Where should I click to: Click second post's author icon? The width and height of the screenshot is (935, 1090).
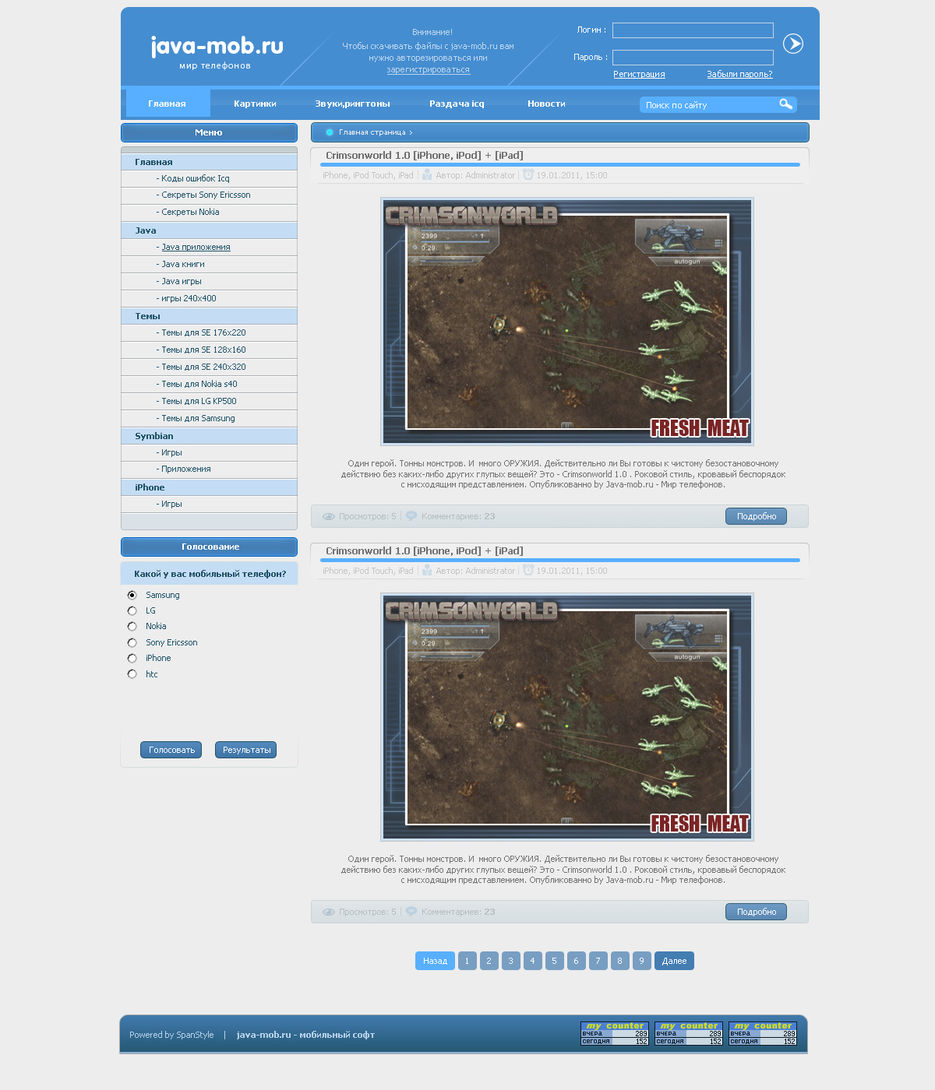[427, 571]
